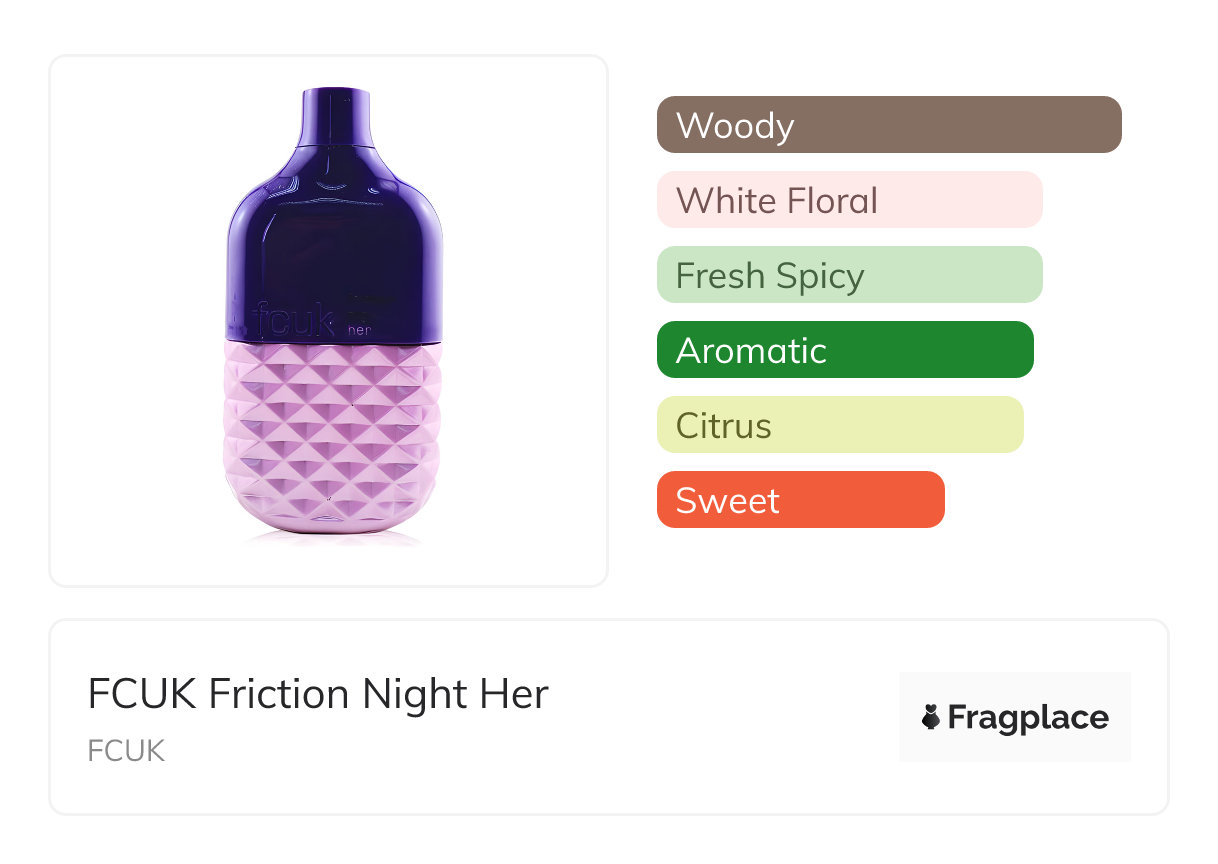Pick the Aromatic accord bar
Screen dimensions: 1218x864
(844, 350)
